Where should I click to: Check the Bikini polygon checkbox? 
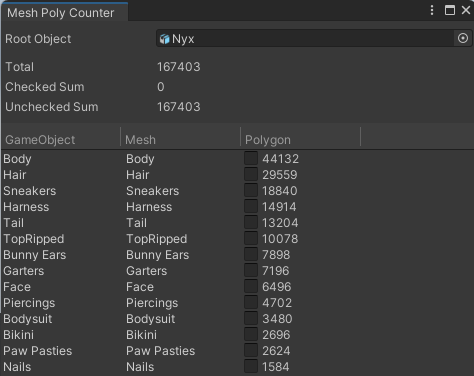[x=251, y=334]
